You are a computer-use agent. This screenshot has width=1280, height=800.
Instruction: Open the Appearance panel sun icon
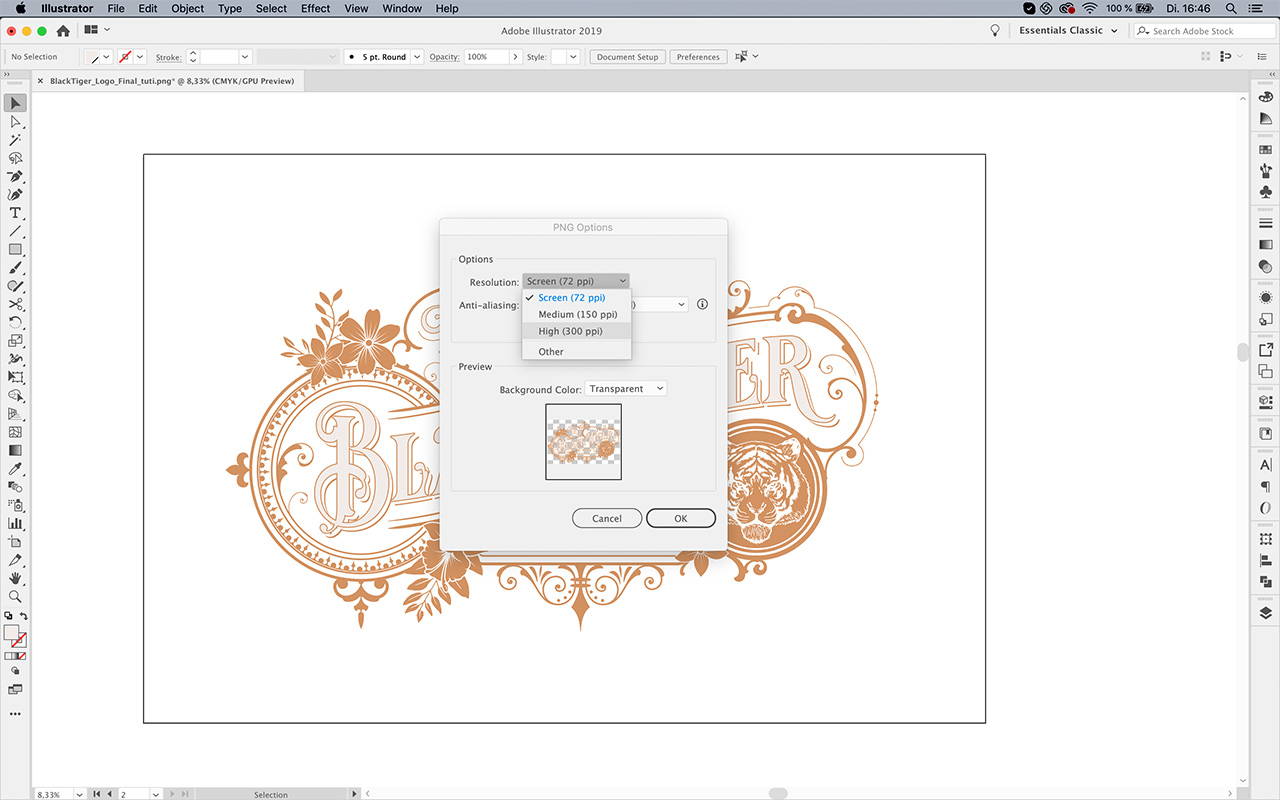point(1265,297)
